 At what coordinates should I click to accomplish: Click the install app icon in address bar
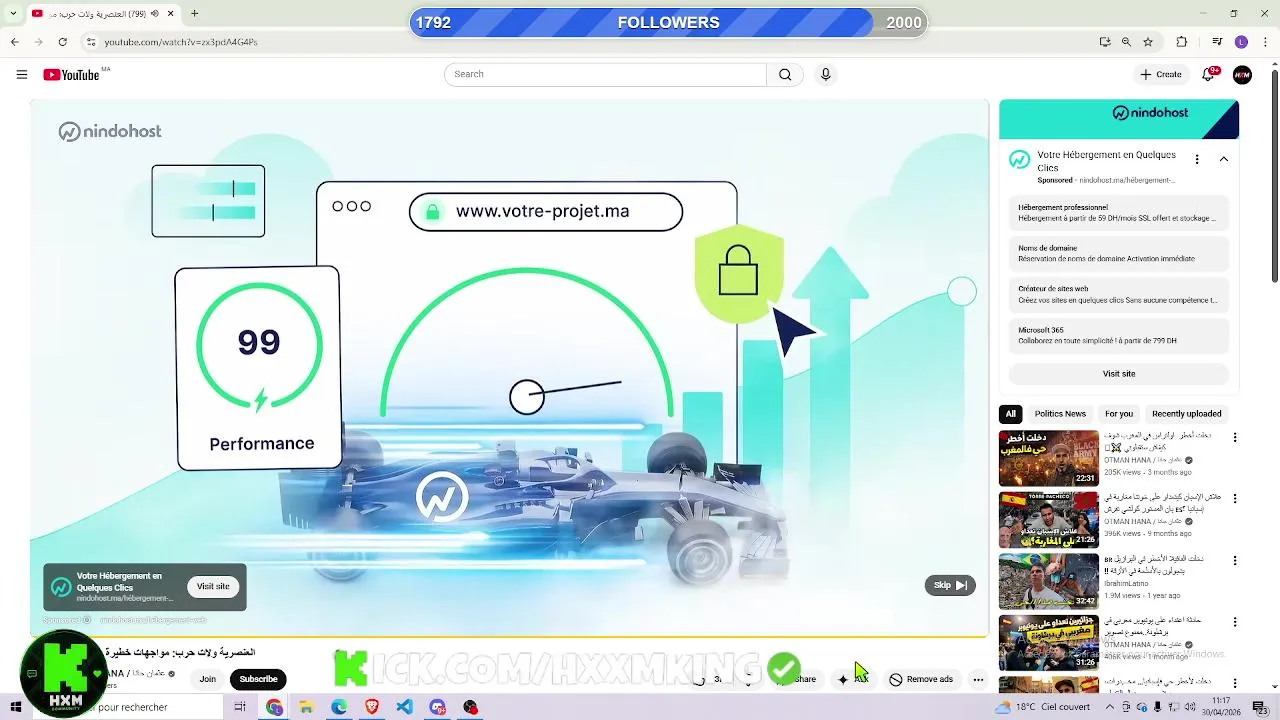pyautogui.click(x=1104, y=42)
